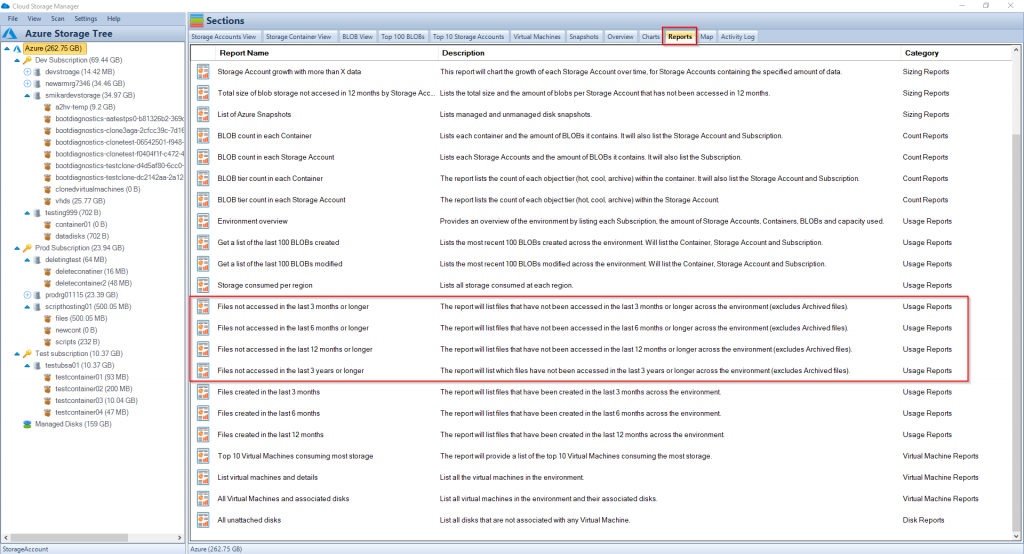Open the File menu
The image size is (1024, 554).
[12, 18]
